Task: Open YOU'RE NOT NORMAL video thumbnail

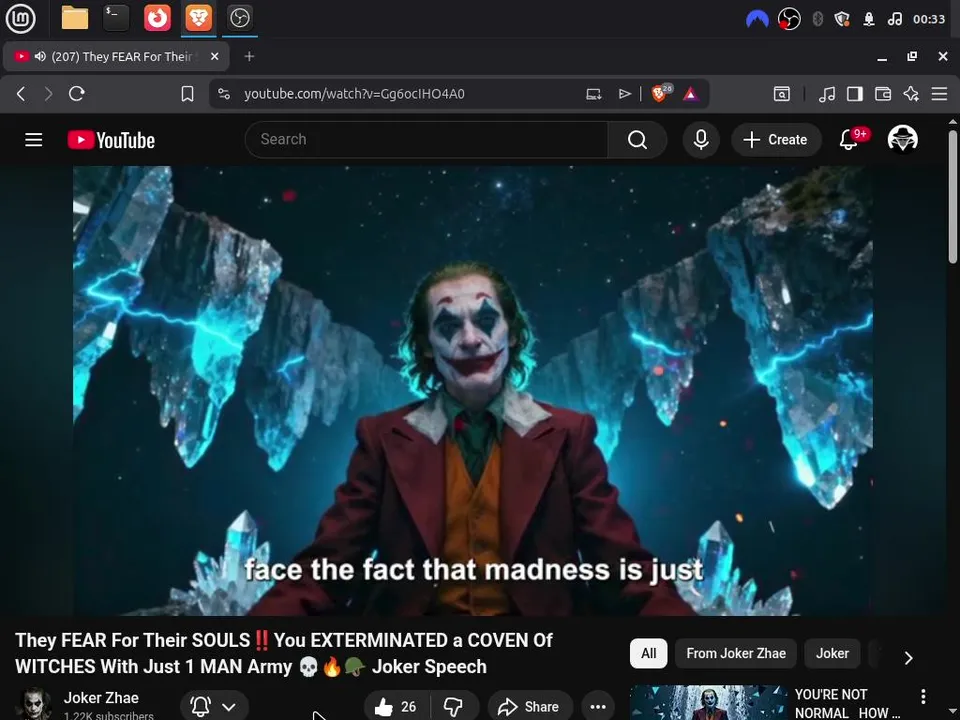Action: 709,703
